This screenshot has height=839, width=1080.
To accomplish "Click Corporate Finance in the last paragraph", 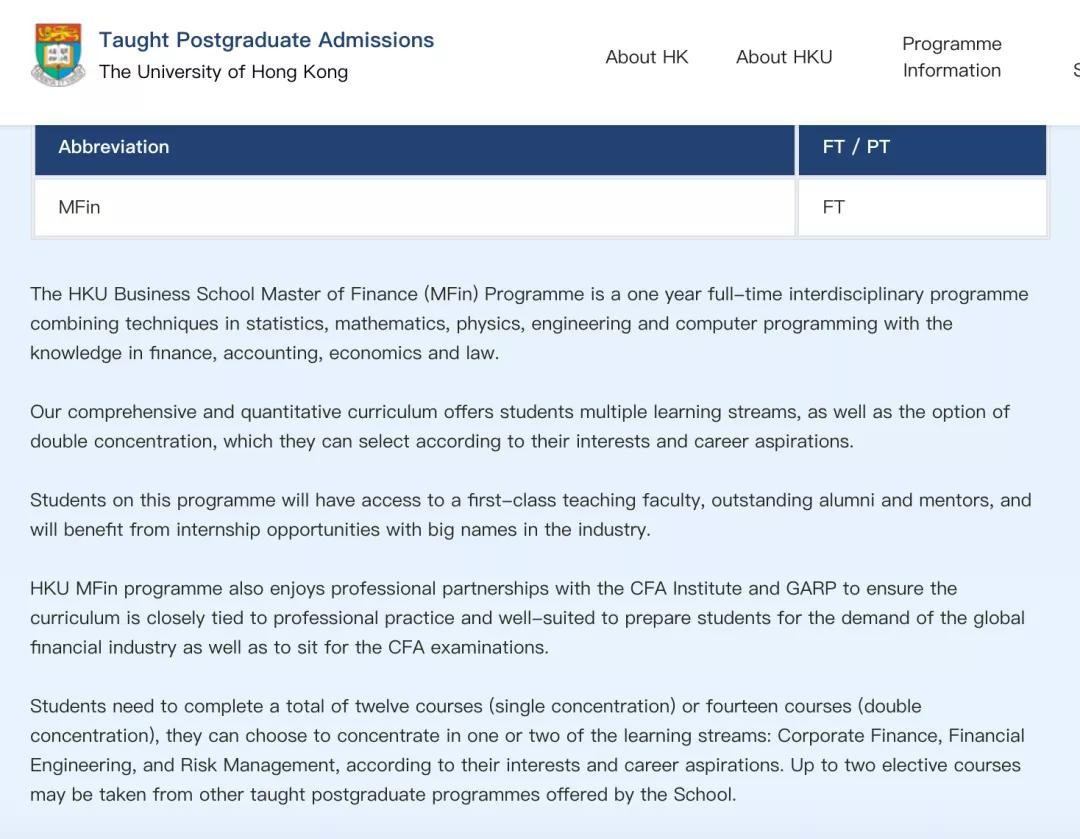I will [858, 736].
